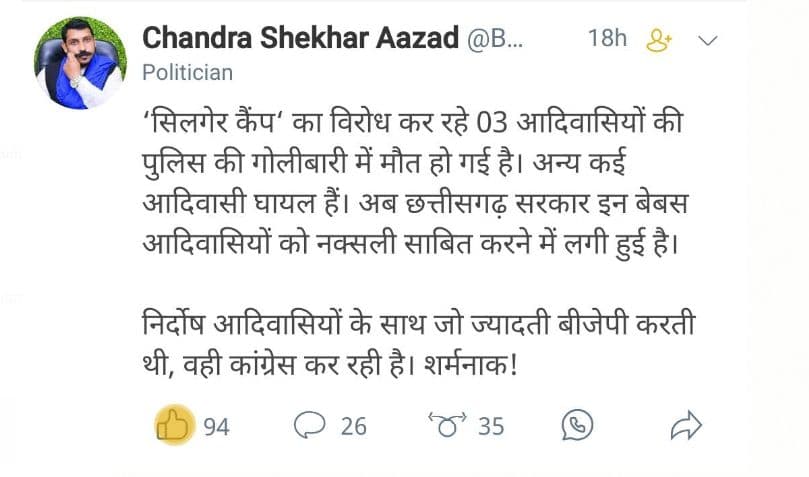The height and width of the screenshot is (477, 809).
Task: Click the name Chandra Shekhar Aazad
Action: pos(297,38)
